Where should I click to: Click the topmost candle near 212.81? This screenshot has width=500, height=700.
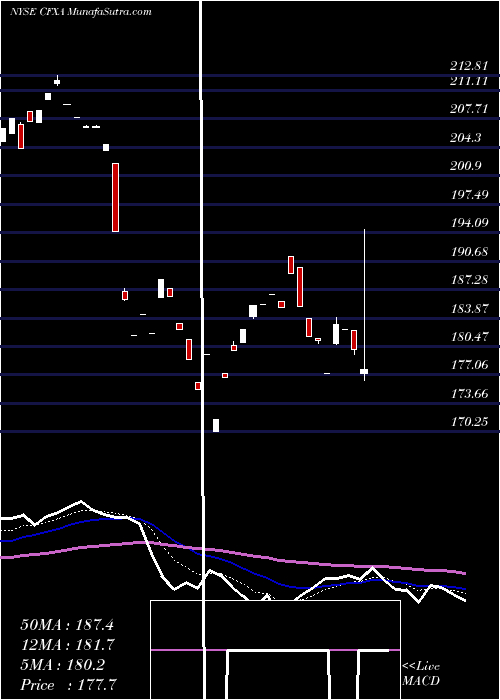click(57, 81)
